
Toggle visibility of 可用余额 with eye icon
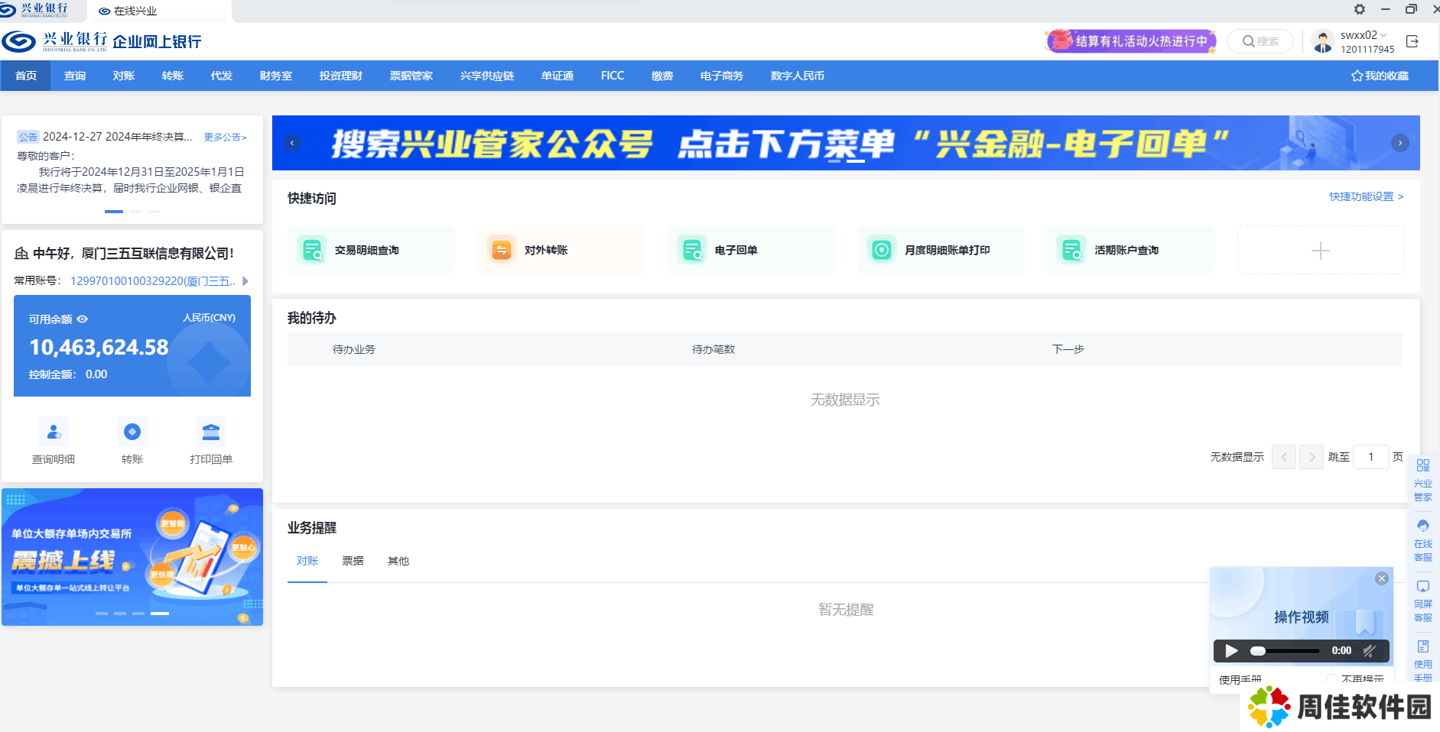(83, 319)
